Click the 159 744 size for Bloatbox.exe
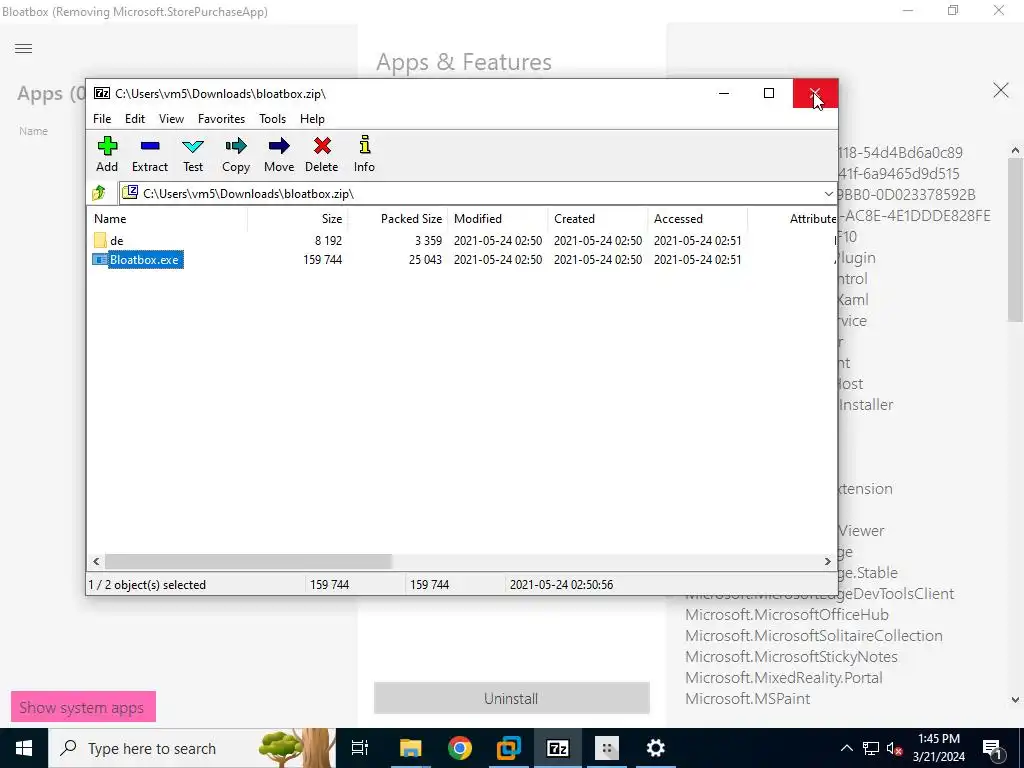The height and width of the screenshot is (768, 1024). point(323,259)
